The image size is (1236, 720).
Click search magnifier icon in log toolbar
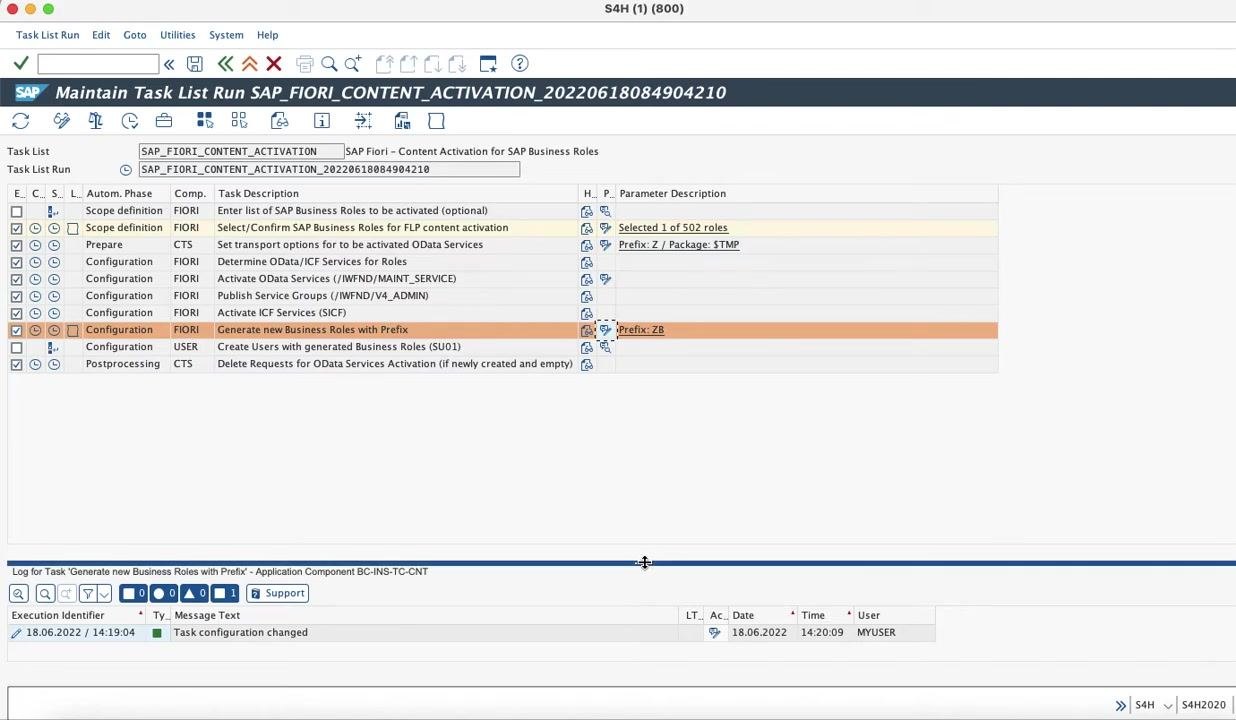44,593
